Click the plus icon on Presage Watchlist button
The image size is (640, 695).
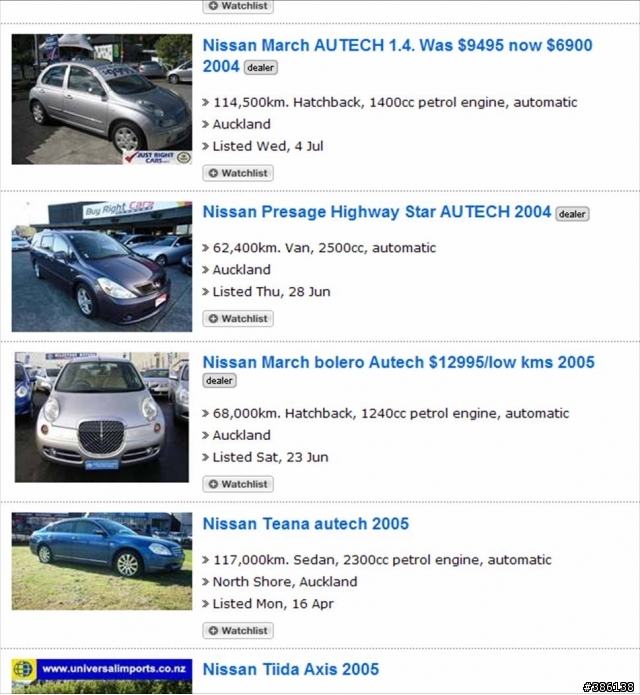click(x=213, y=318)
